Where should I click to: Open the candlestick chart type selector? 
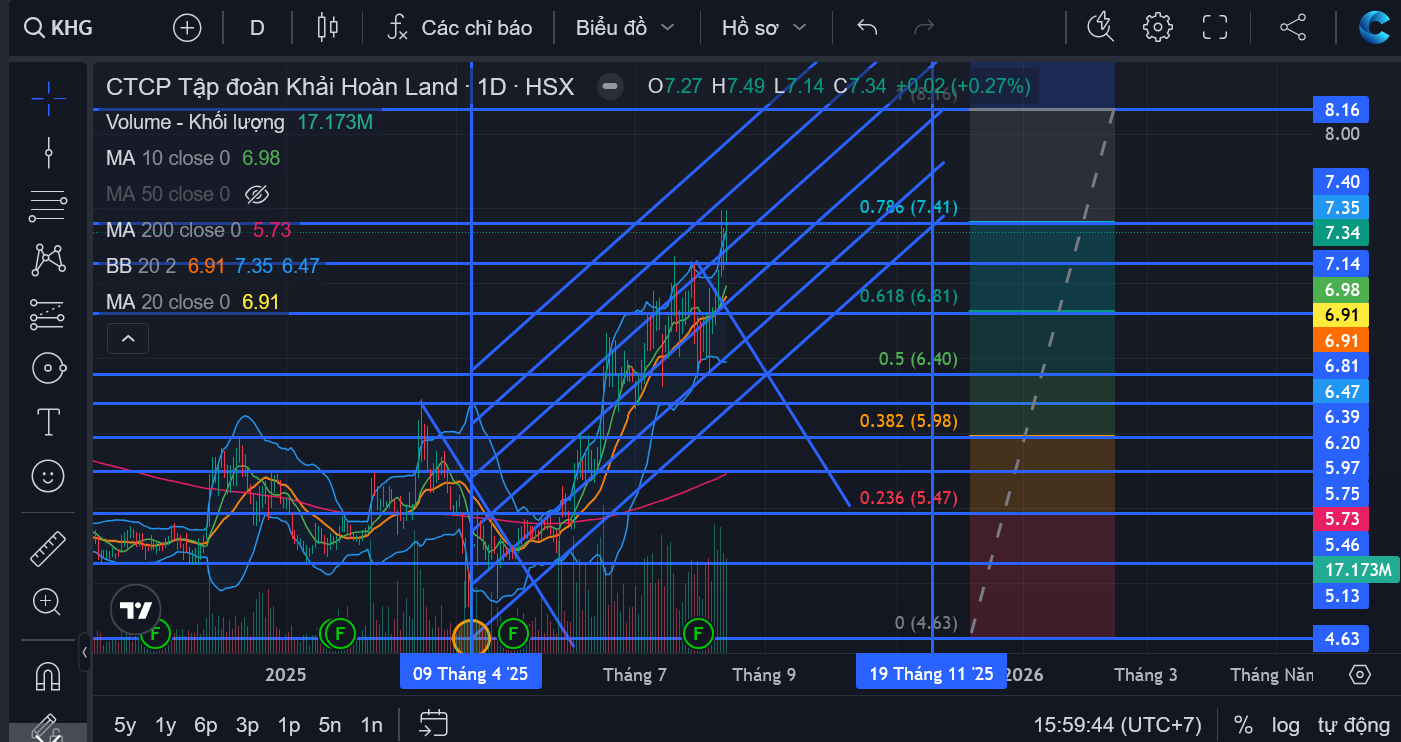[x=327, y=27]
